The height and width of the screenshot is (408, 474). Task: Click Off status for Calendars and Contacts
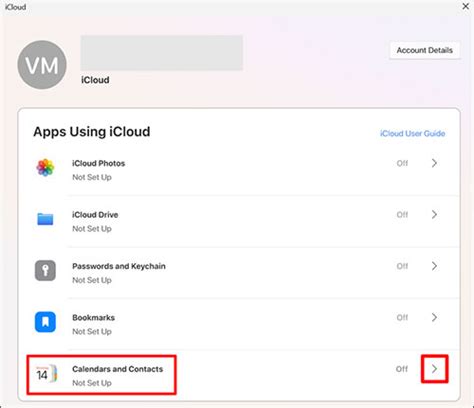click(402, 369)
